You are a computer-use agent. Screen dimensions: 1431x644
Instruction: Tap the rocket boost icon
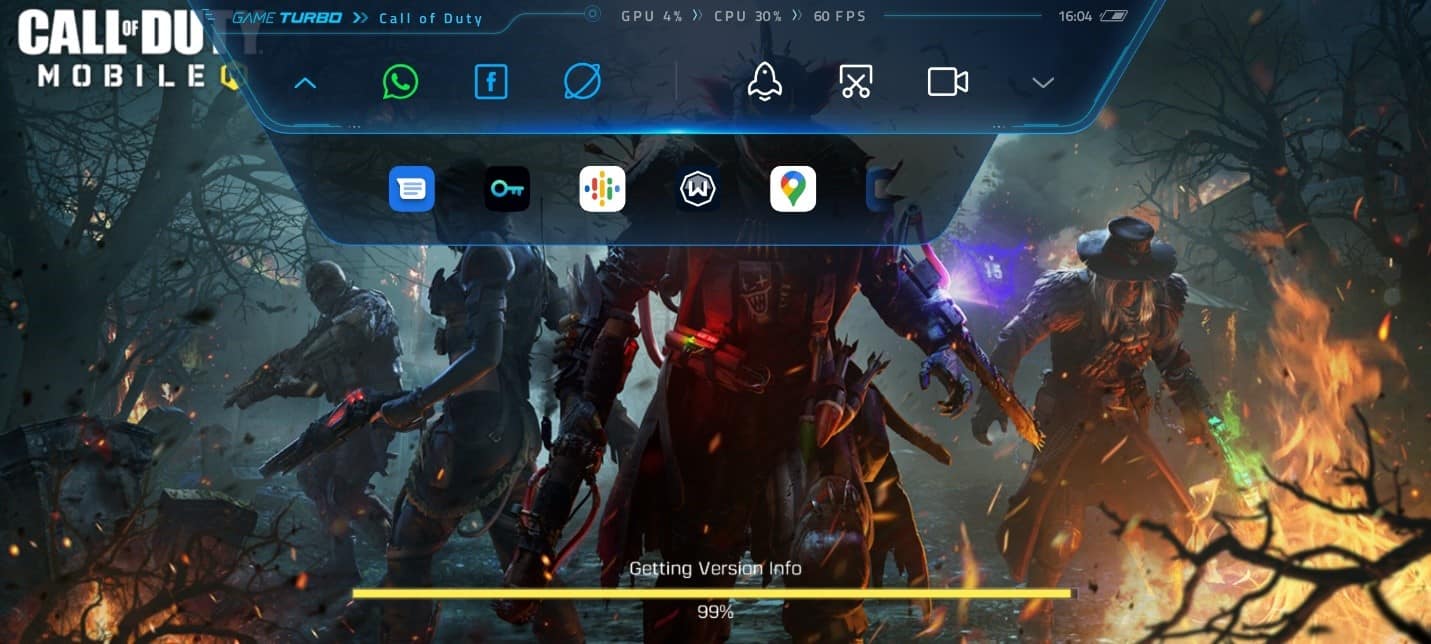pos(765,82)
